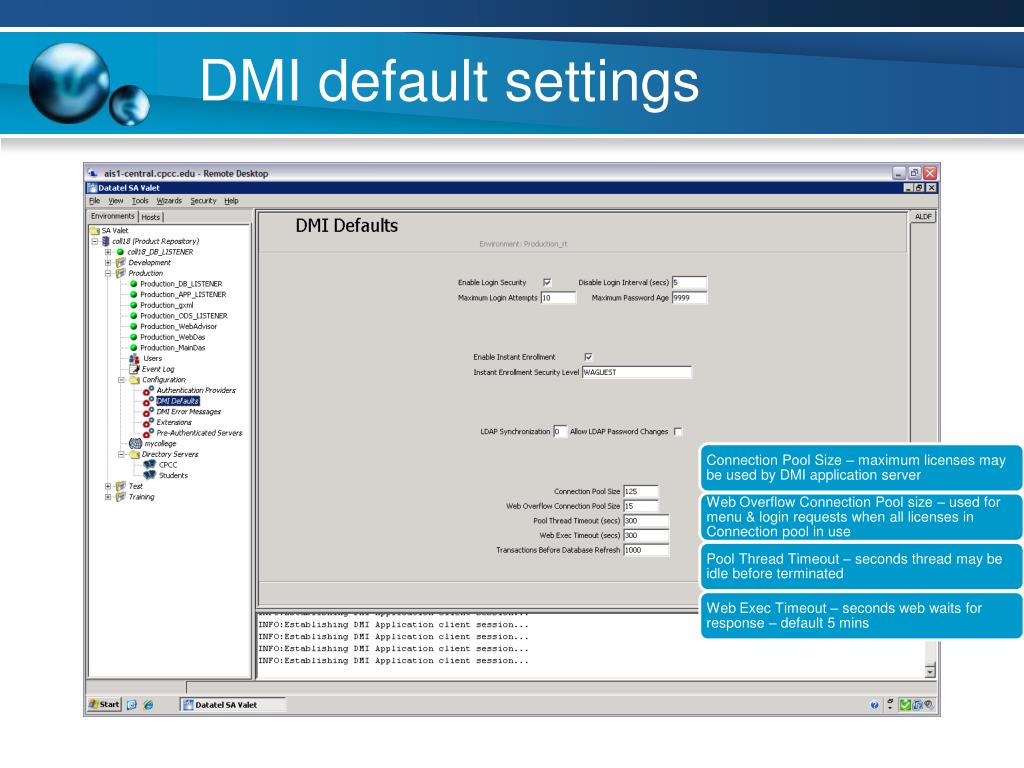Click the Configuration folder icon
1024x768 pixels.
point(135,379)
